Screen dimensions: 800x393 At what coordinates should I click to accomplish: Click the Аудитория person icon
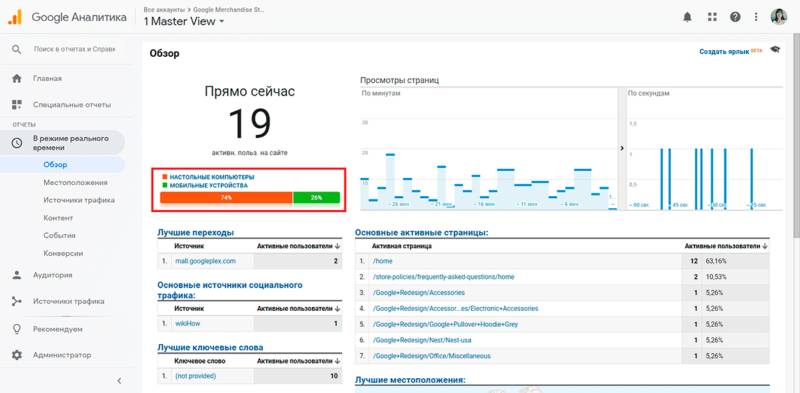[17, 275]
